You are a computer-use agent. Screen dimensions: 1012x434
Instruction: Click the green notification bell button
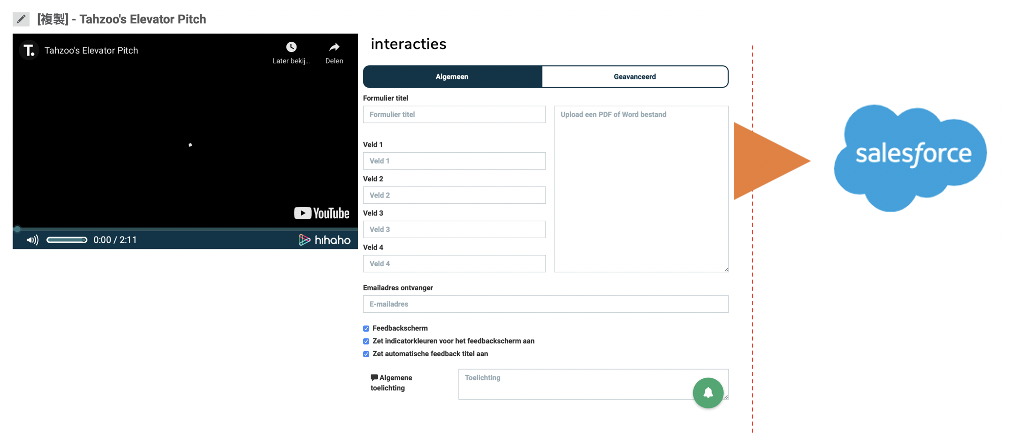708,393
